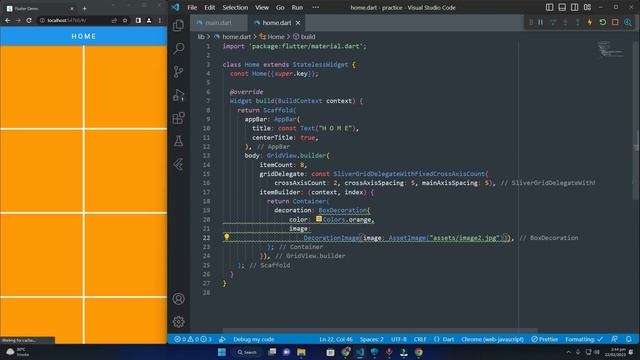Open the Search view in activity bar
This screenshot has height=360, width=640.
(x=178, y=49)
